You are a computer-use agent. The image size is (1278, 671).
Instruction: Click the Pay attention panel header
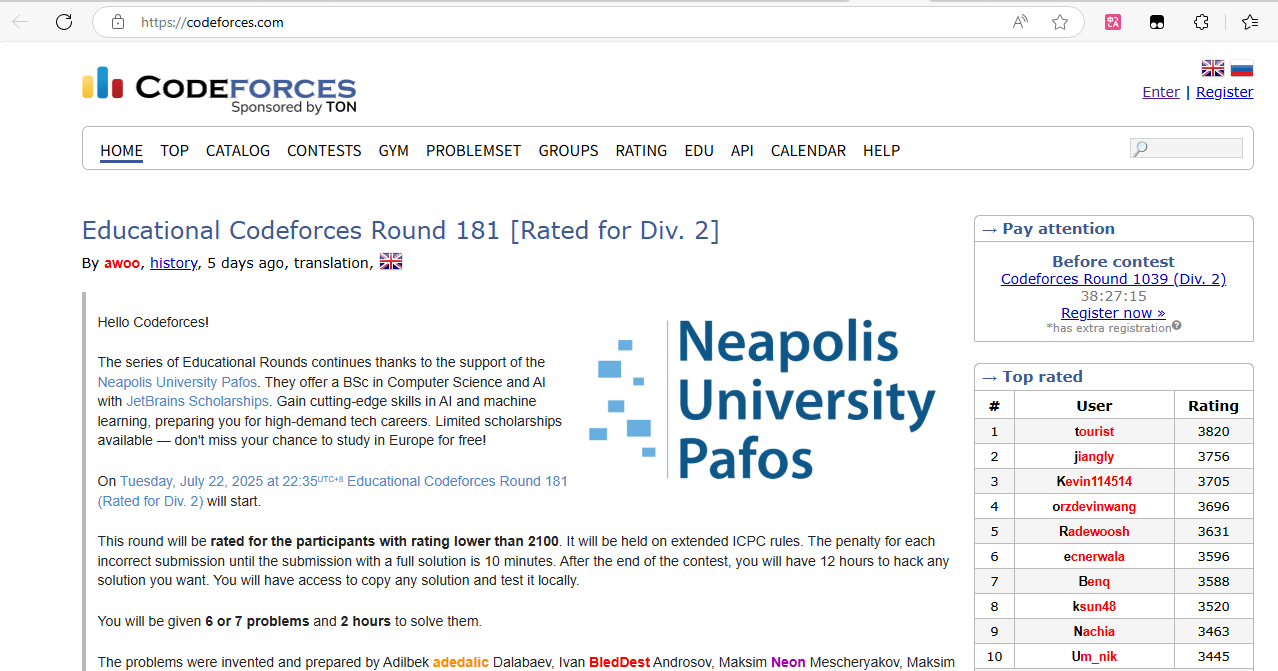[1113, 229]
